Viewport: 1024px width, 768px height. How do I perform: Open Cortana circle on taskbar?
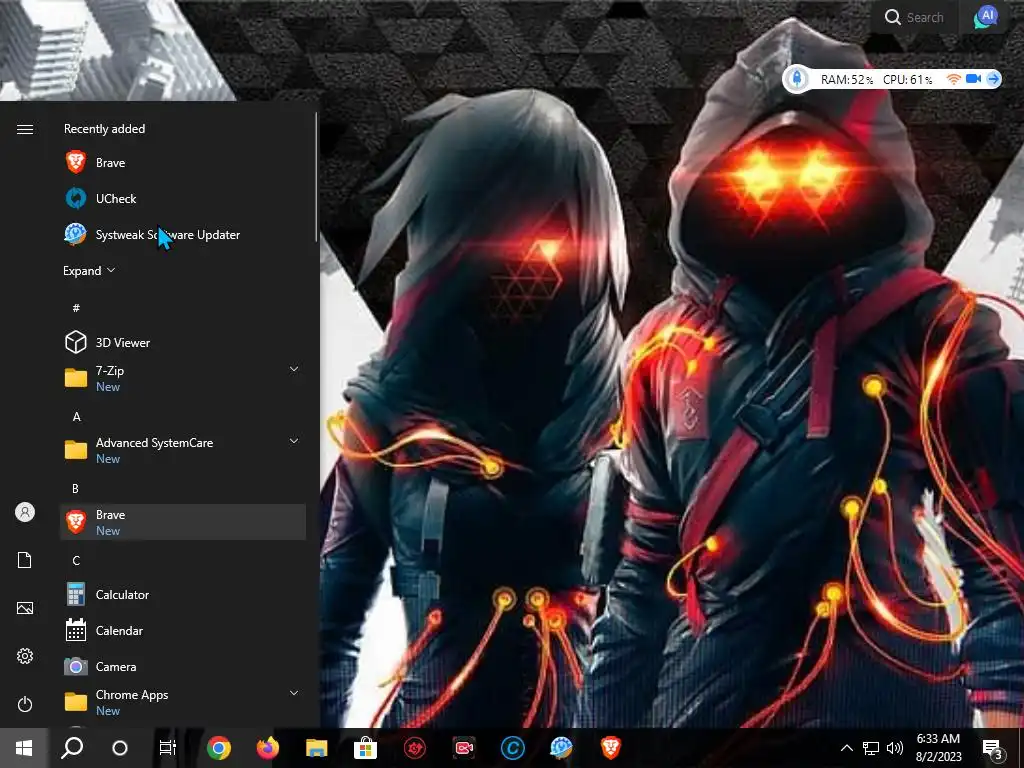(x=120, y=748)
